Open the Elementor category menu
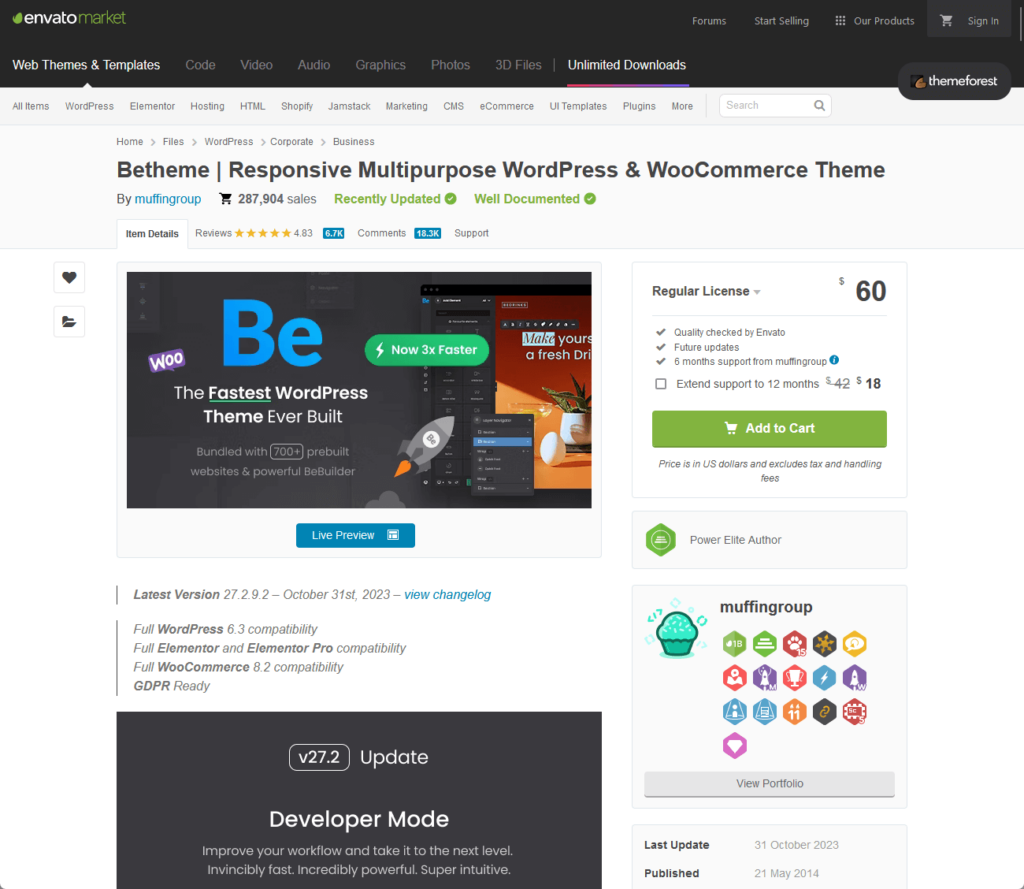Screen dimensions: 1024x889 pos(152,106)
